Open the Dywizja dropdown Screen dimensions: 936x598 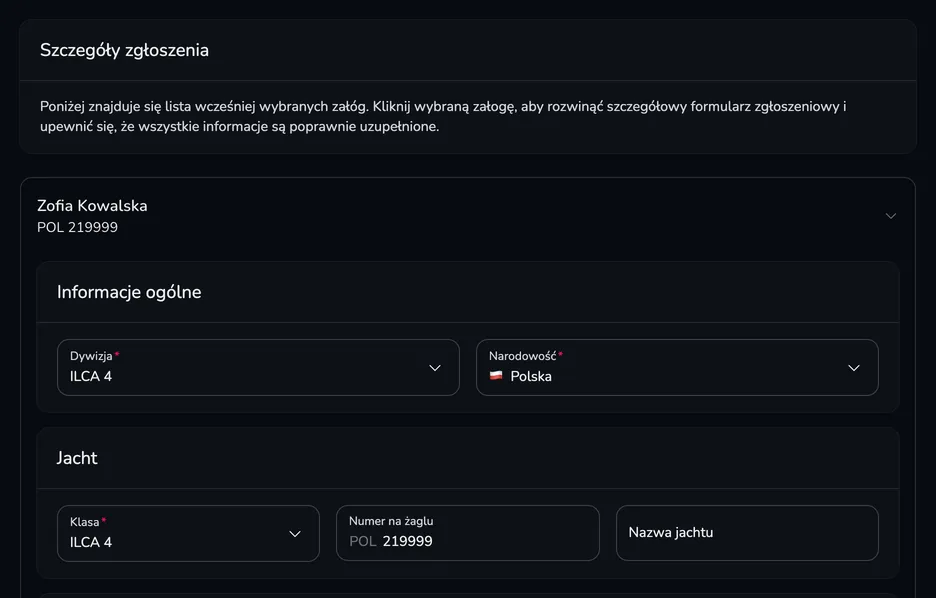[258, 368]
